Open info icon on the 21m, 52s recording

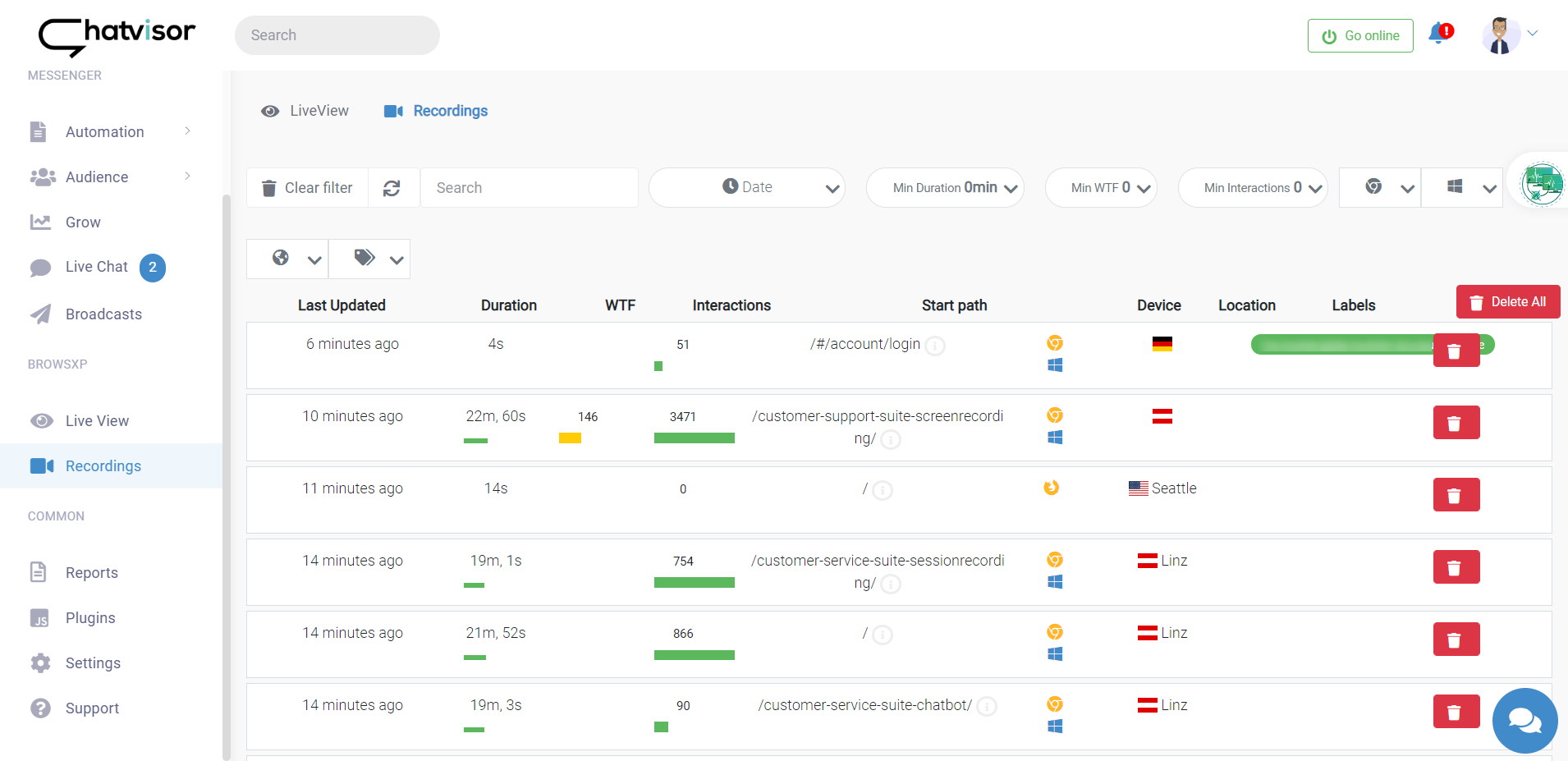883,635
